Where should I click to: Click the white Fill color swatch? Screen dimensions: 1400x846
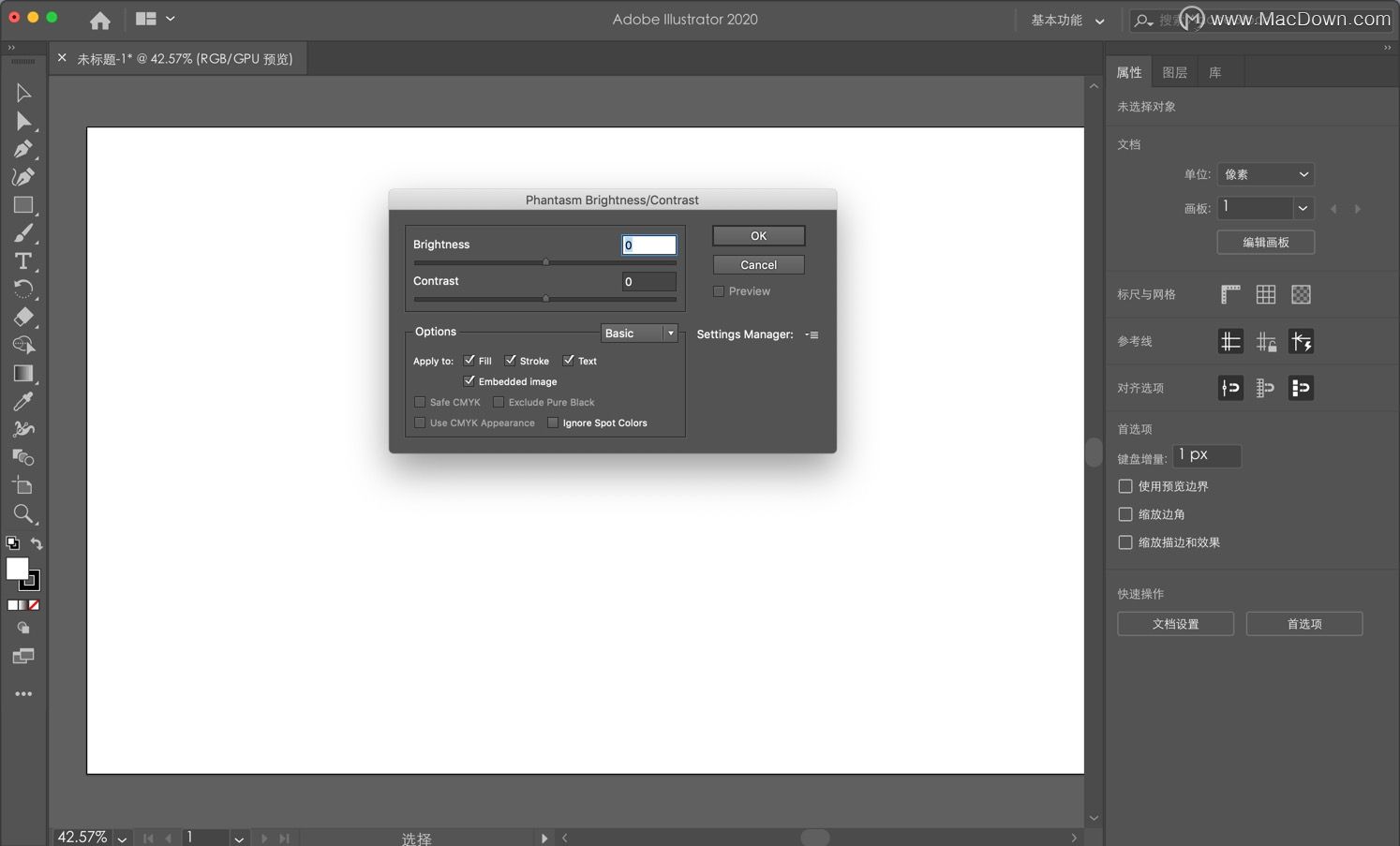pyautogui.click(x=17, y=569)
